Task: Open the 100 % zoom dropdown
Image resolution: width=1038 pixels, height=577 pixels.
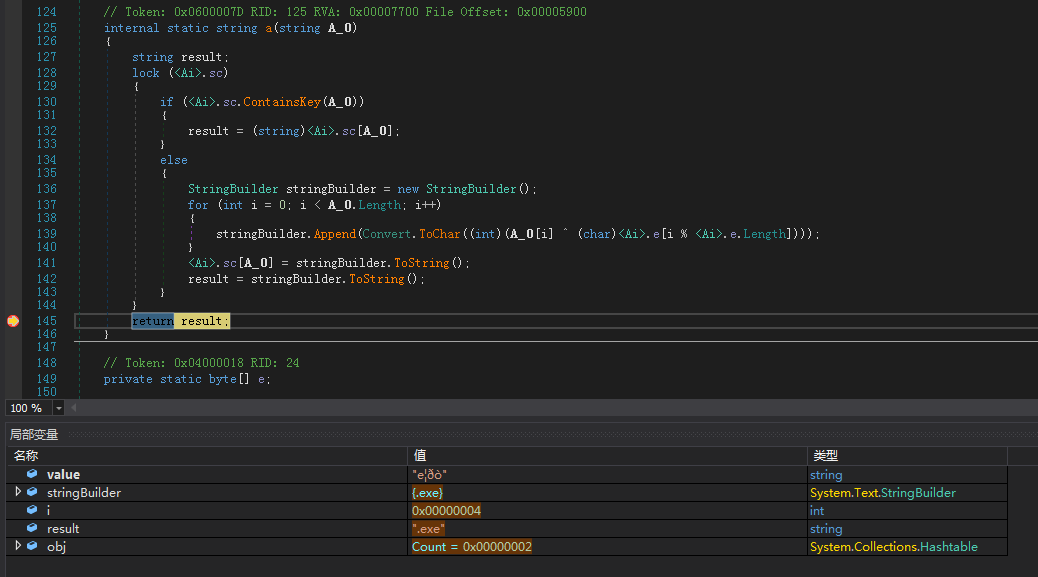Action: [59, 408]
